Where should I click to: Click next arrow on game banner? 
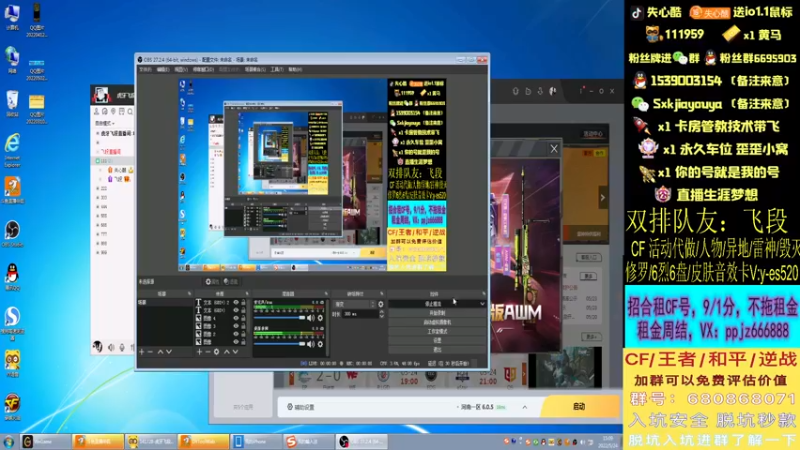pyautogui.click(x=603, y=198)
